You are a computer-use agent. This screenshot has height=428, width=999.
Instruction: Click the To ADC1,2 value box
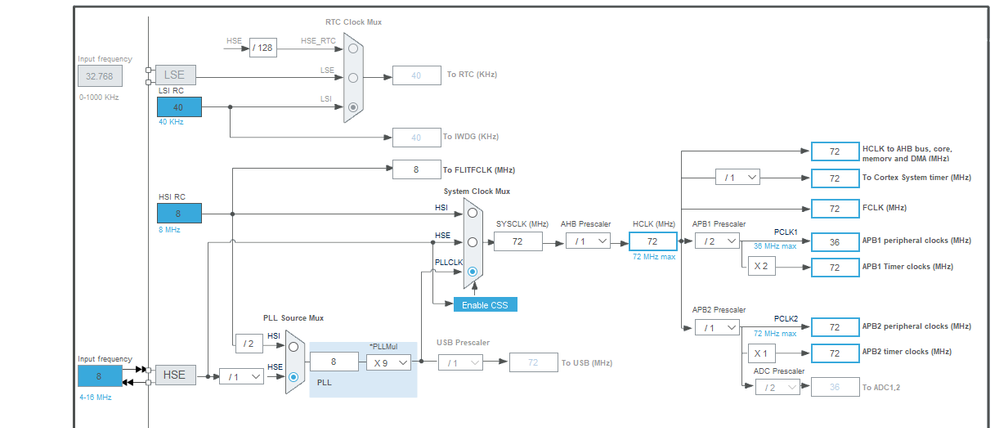[x=835, y=387]
